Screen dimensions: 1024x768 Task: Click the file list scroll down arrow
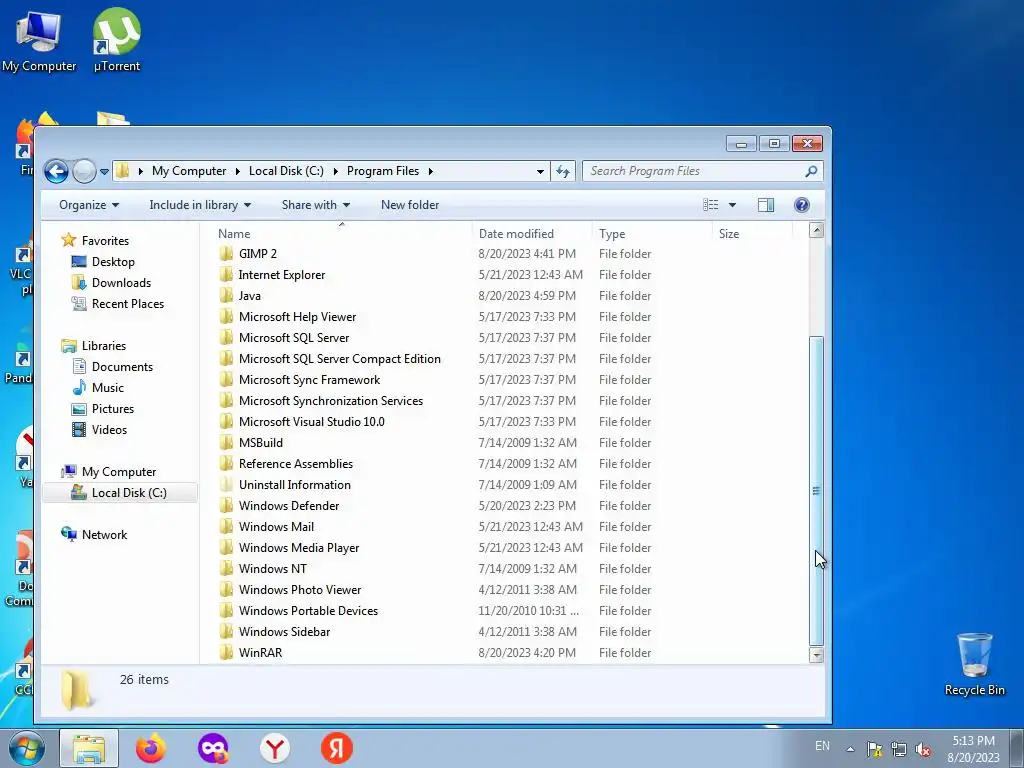(816, 655)
